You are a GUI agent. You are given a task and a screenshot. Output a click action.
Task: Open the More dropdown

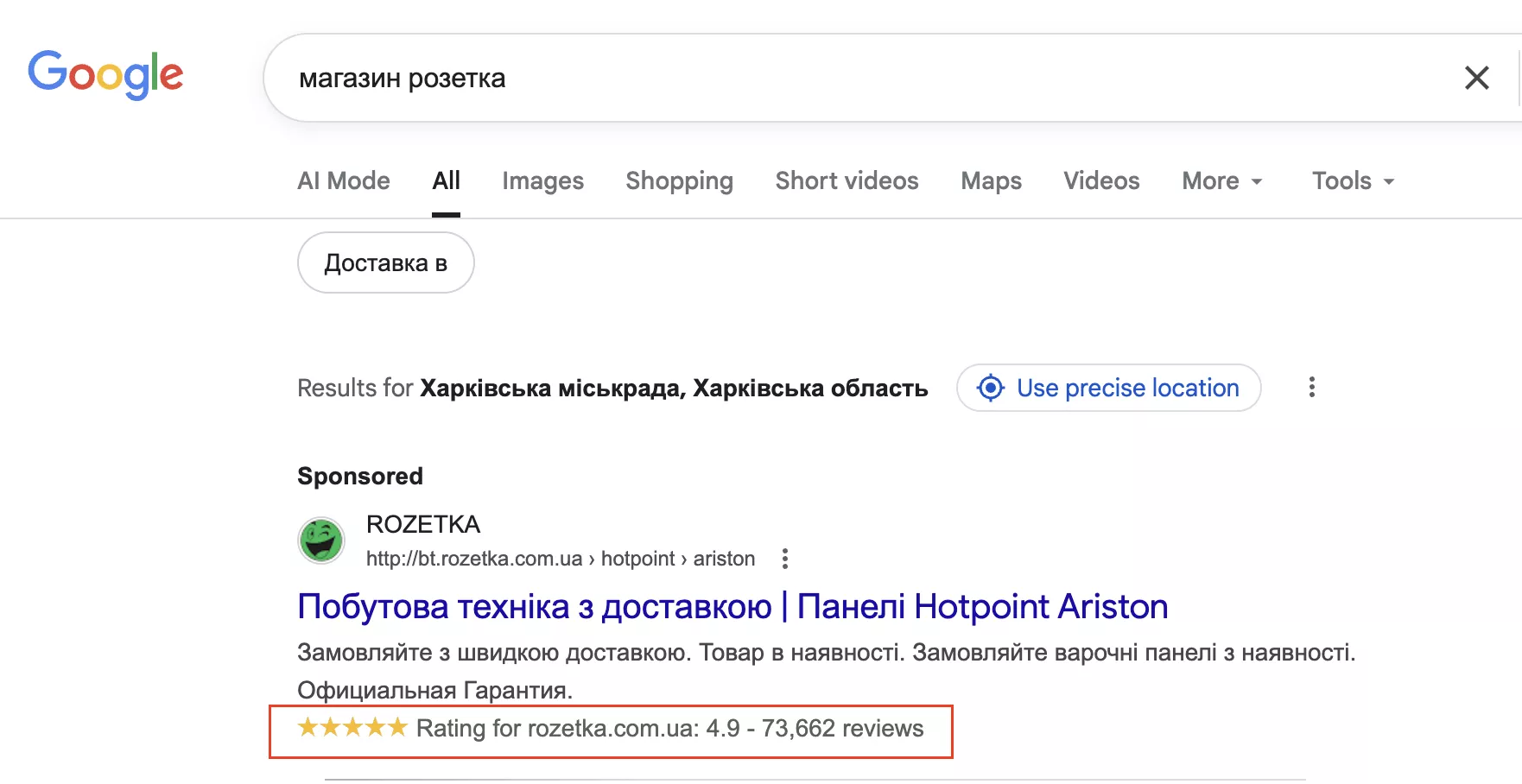click(1221, 181)
